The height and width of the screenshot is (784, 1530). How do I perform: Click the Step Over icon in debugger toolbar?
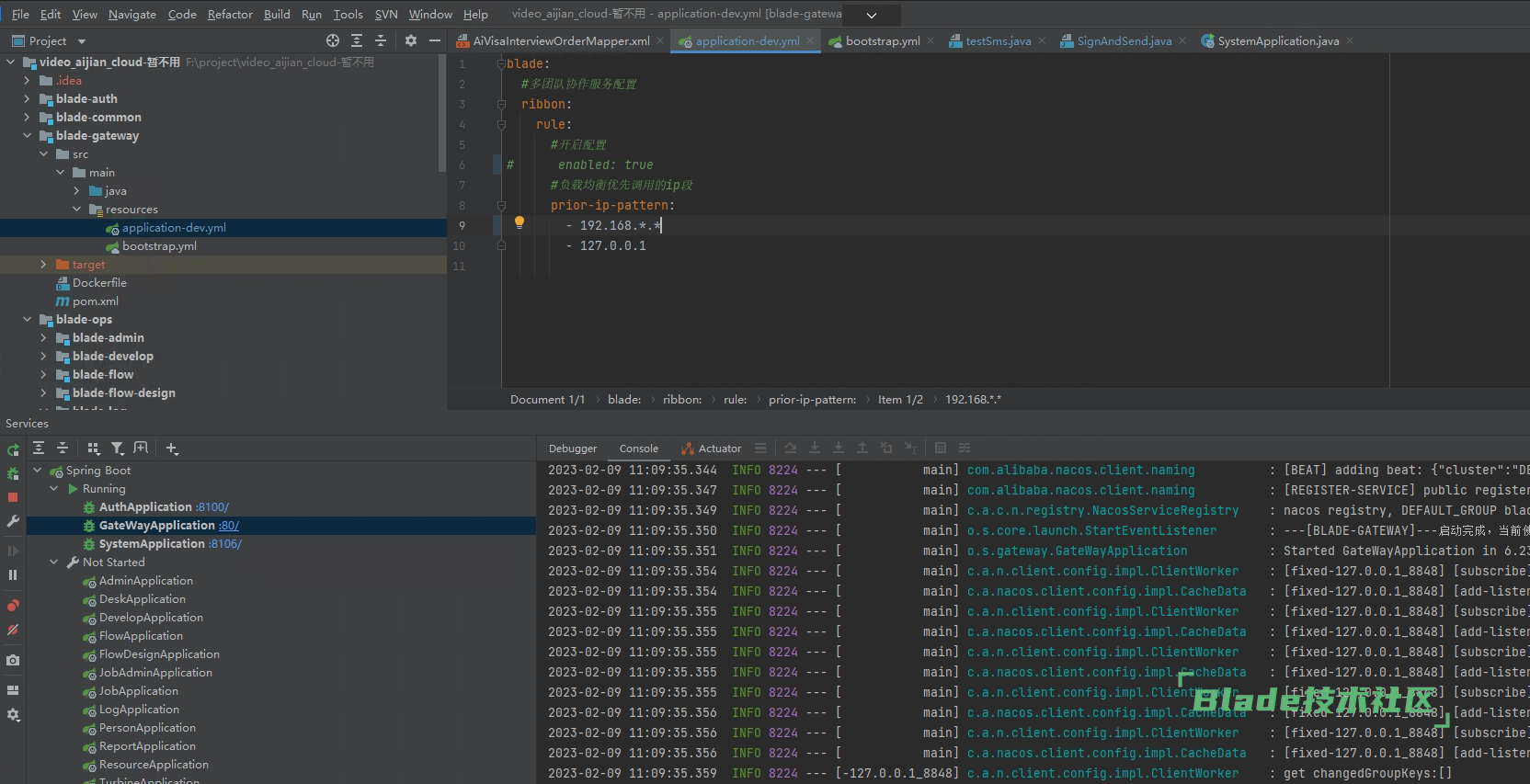[x=791, y=448]
